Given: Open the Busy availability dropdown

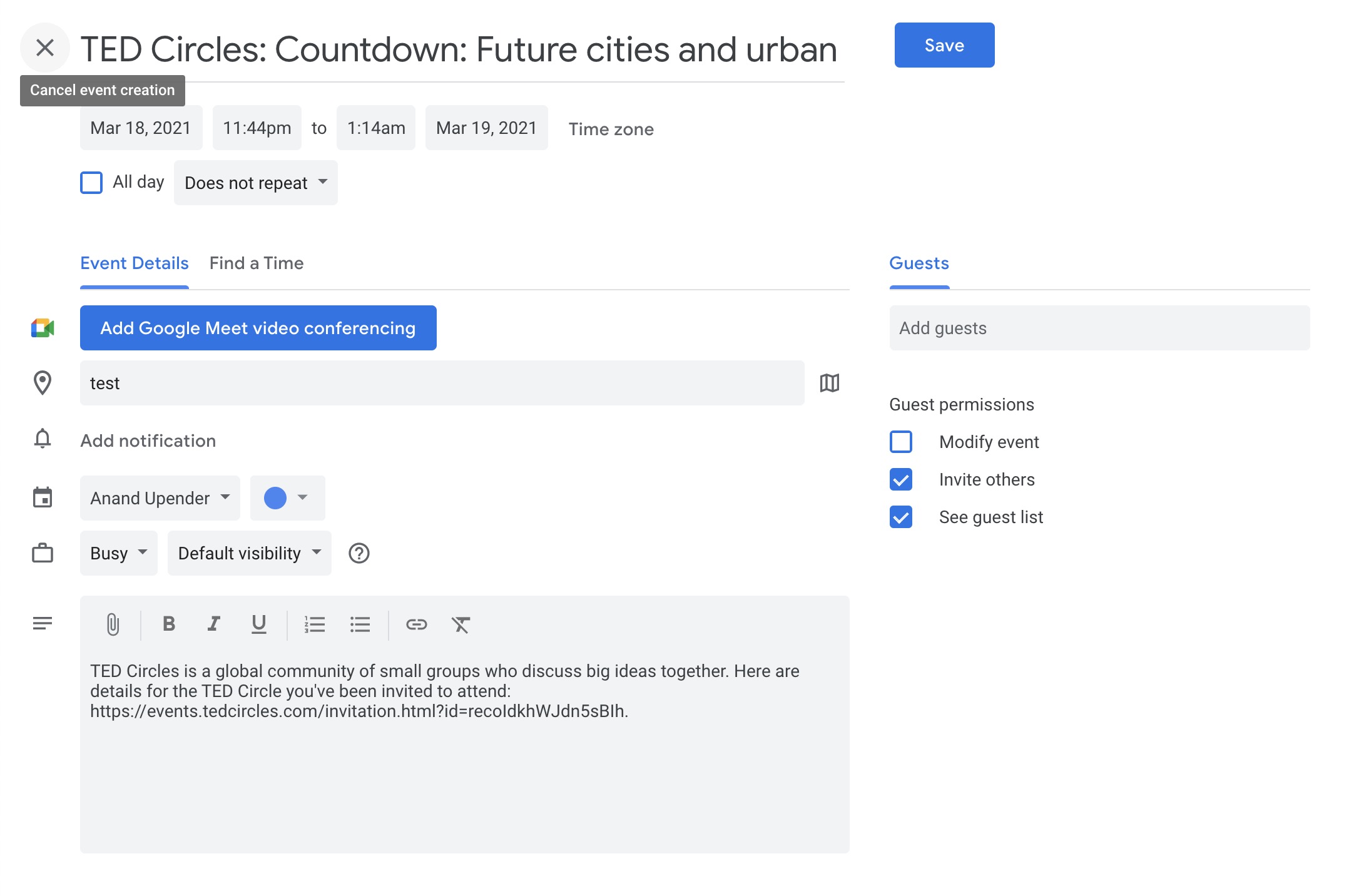Looking at the screenshot, I should coord(119,553).
